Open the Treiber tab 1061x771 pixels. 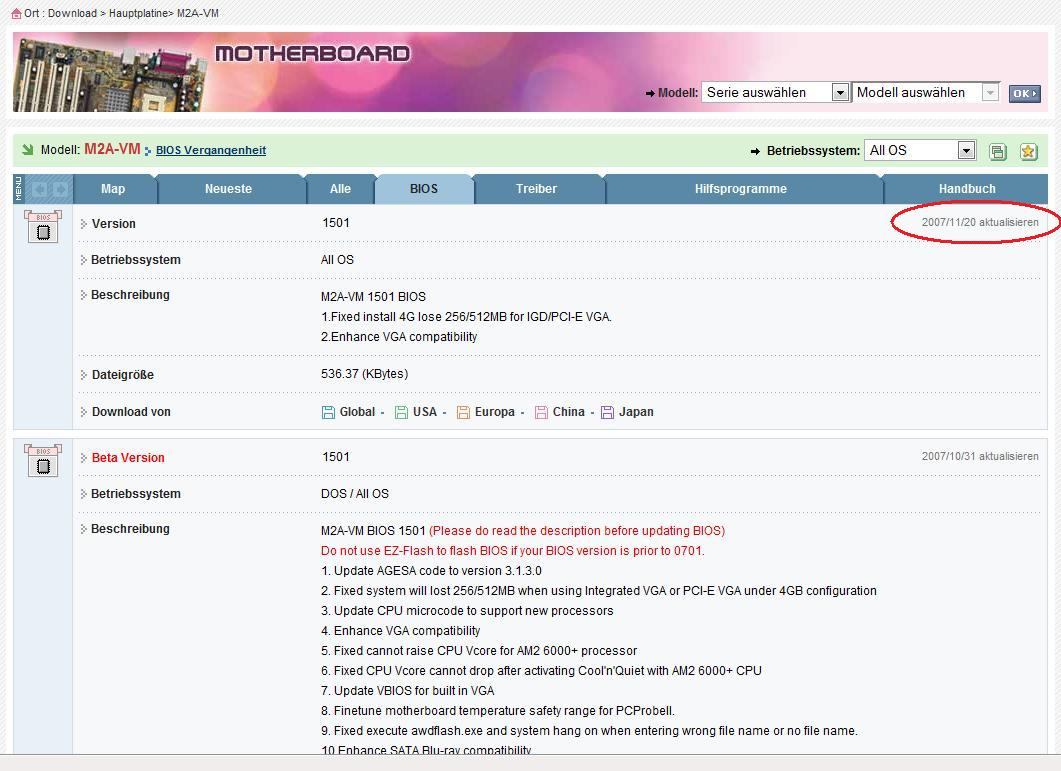coord(537,189)
